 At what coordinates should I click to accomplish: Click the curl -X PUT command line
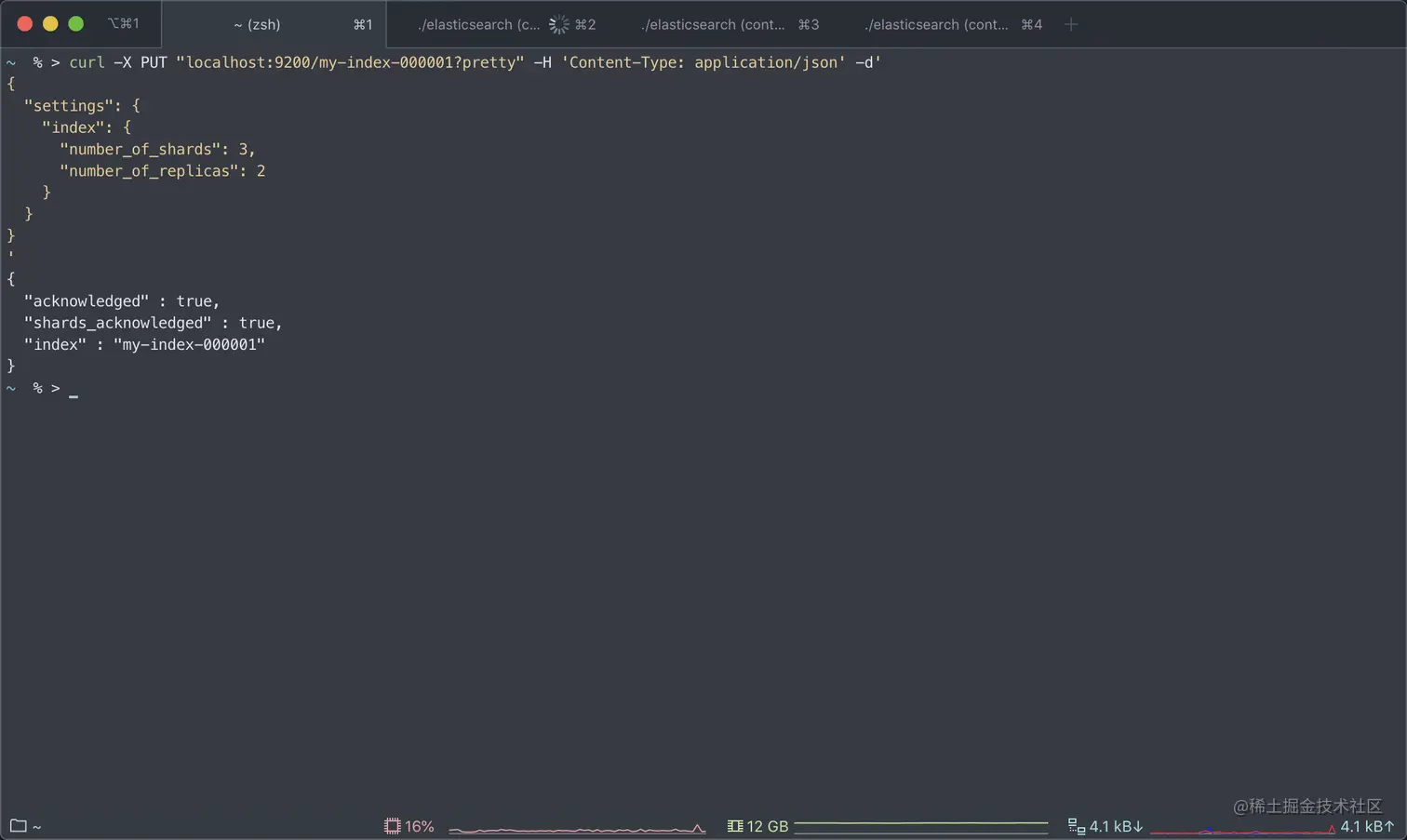(x=475, y=62)
